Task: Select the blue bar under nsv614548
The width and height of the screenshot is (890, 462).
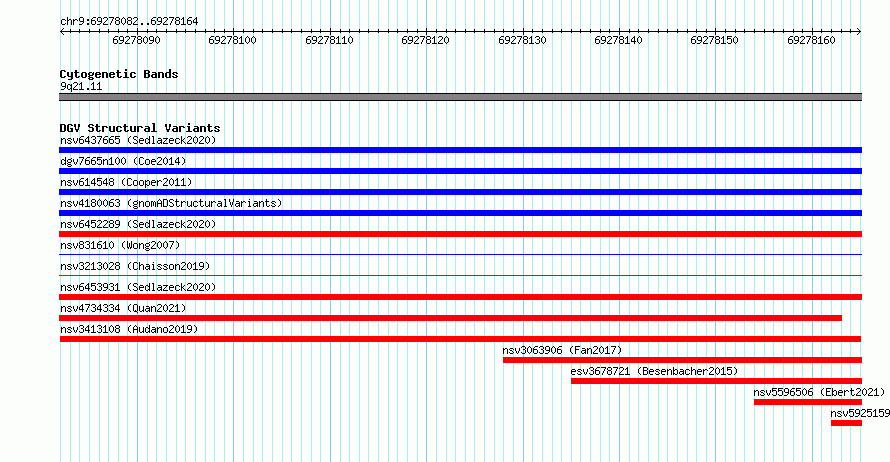Action: (x=460, y=192)
